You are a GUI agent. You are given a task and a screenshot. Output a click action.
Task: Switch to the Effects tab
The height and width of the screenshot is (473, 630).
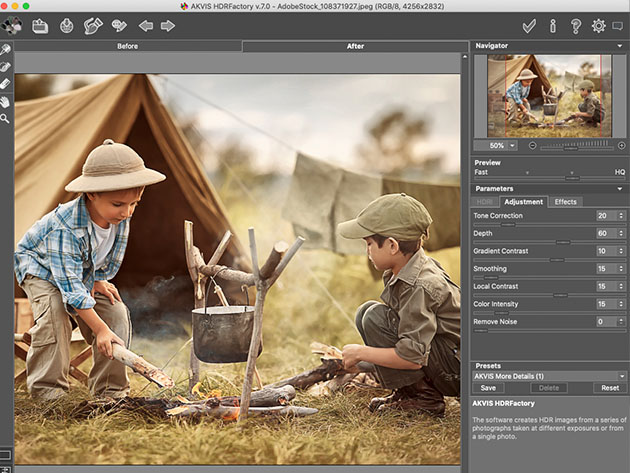point(566,202)
